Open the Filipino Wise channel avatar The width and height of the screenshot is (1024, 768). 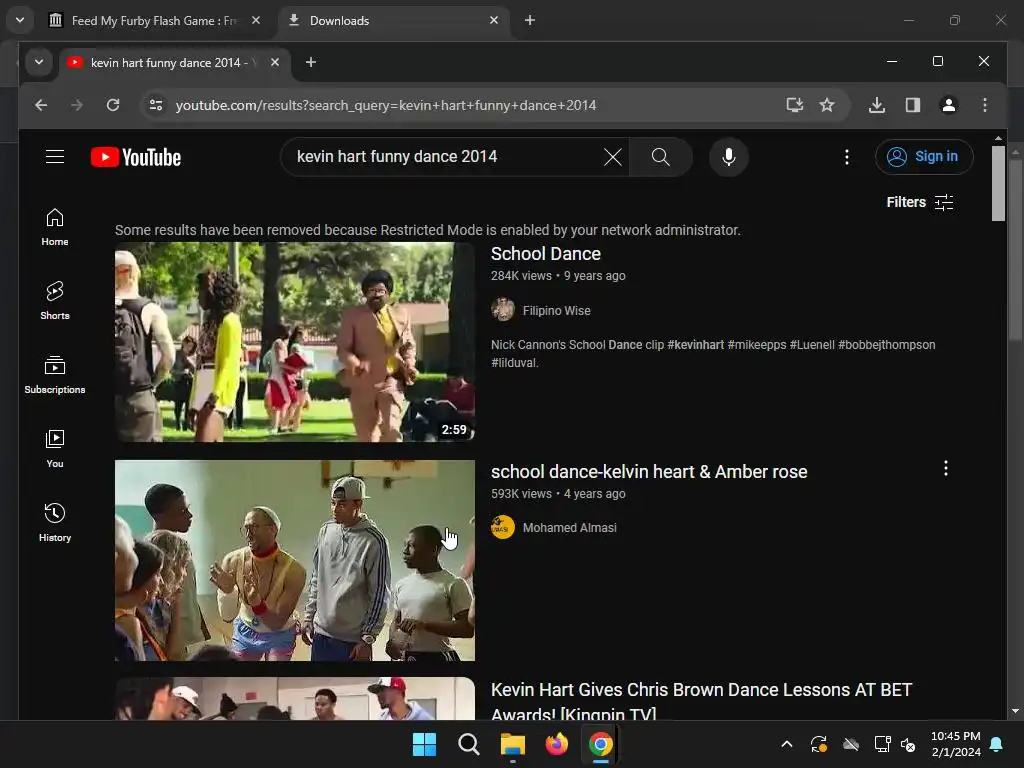[x=503, y=310]
